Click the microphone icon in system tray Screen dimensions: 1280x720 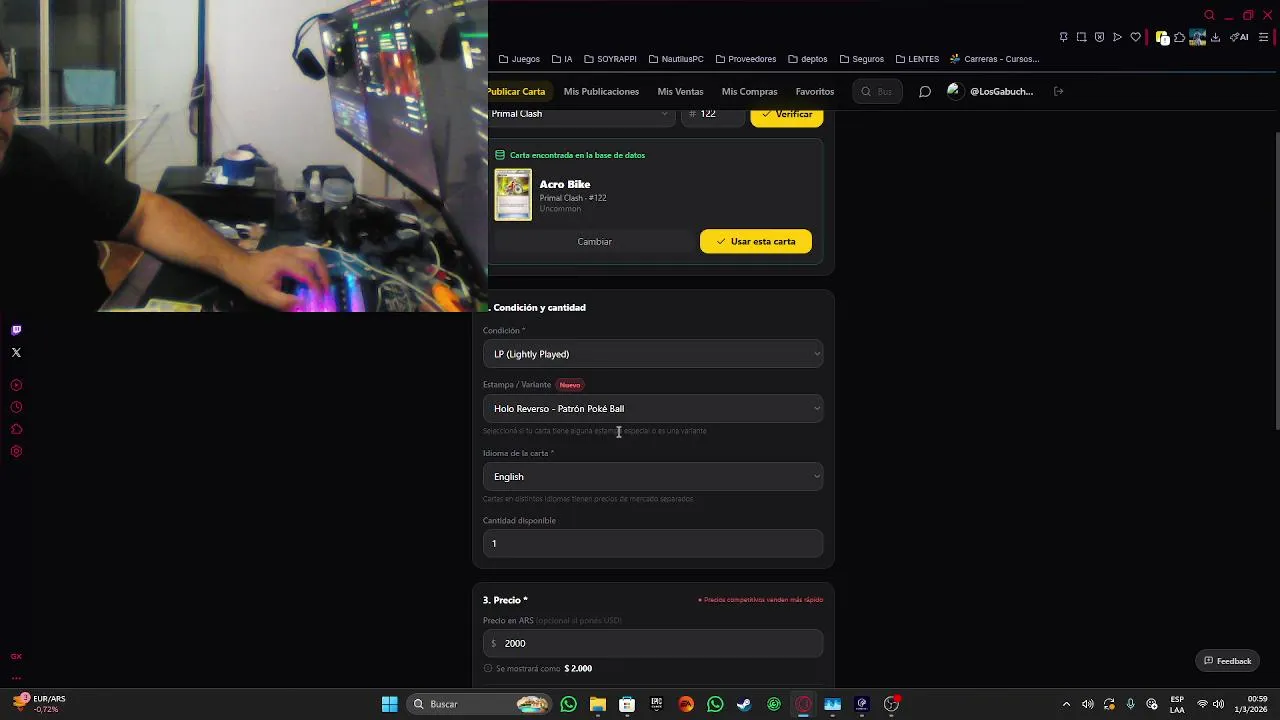coord(1131,704)
